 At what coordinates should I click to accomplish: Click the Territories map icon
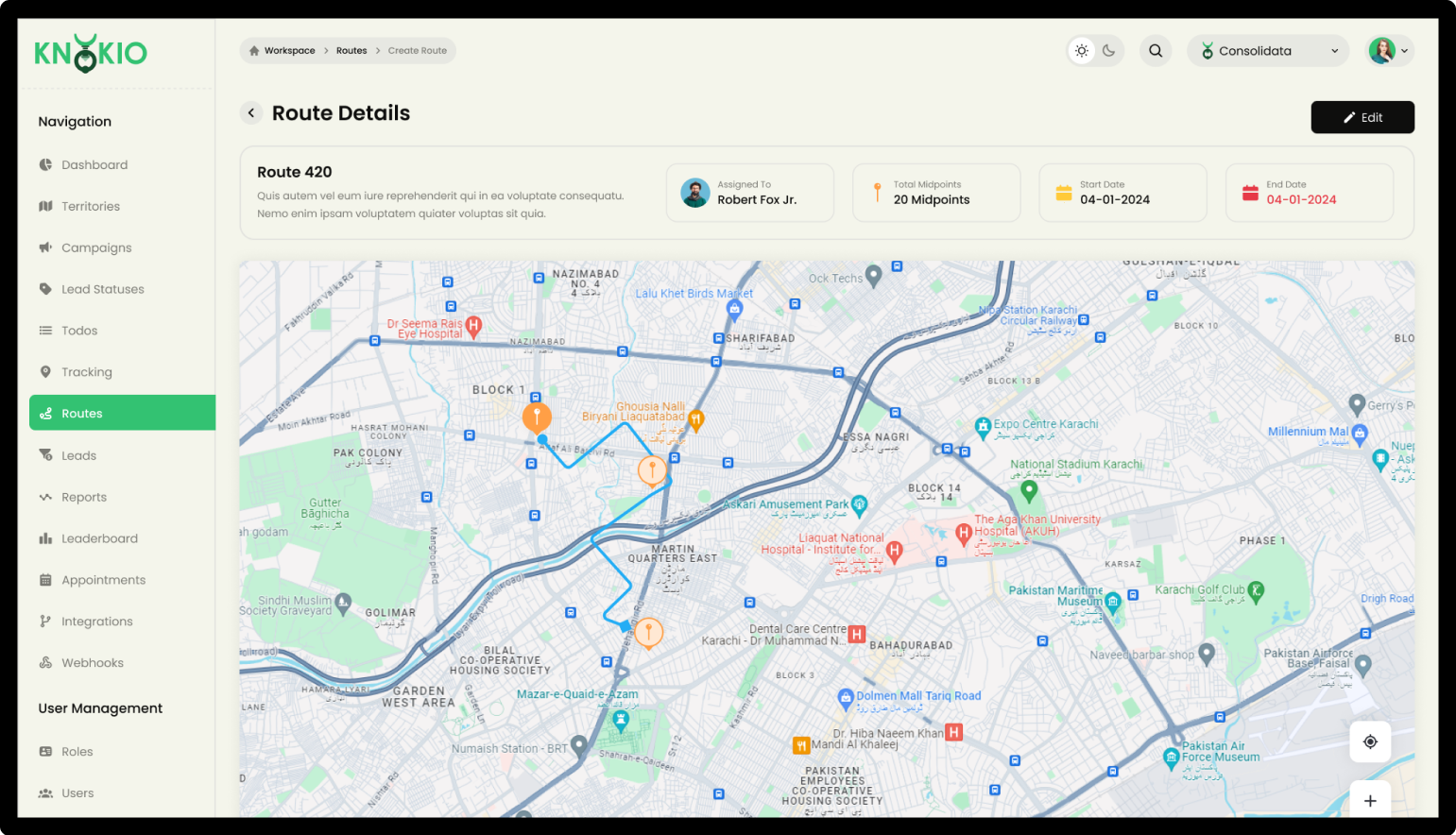click(45, 206)
